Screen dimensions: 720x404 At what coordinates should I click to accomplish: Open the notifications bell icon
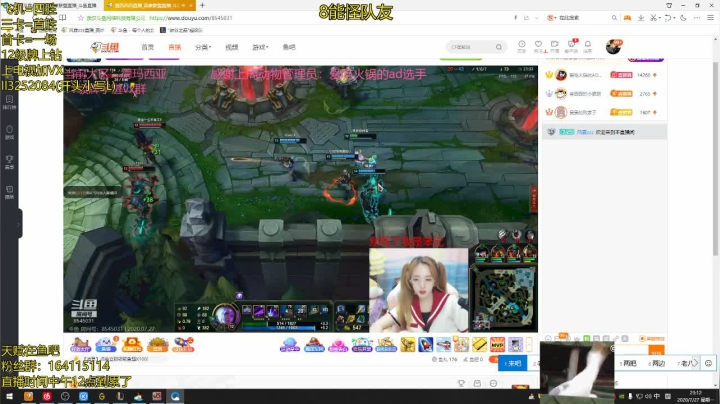point(588,46)
